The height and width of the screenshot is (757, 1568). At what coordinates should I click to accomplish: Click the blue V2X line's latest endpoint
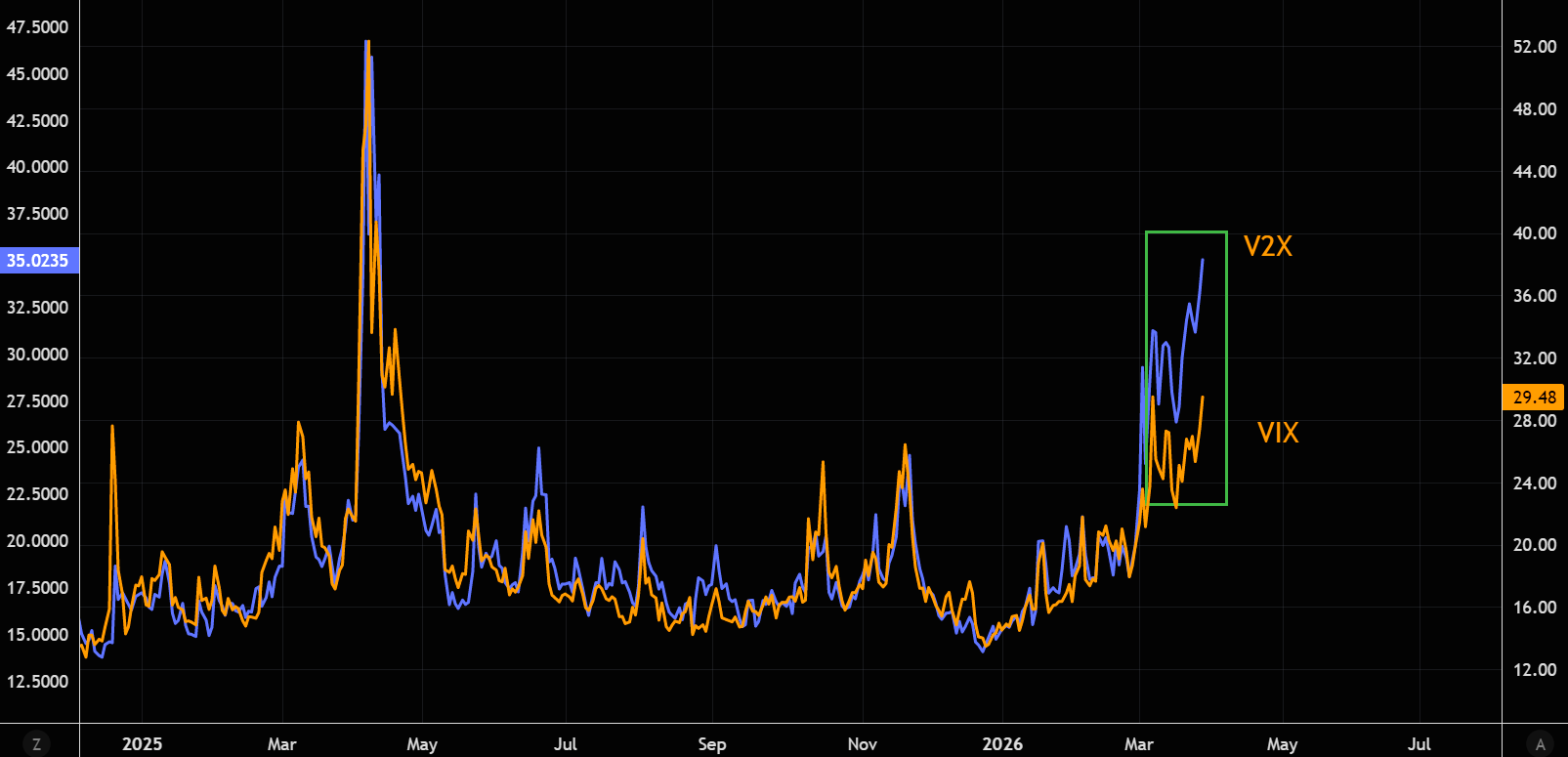1202,260
